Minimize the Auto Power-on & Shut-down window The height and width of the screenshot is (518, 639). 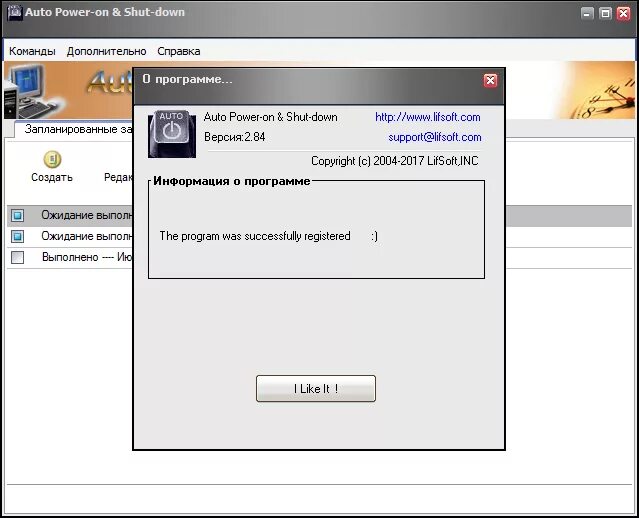pos(587,14)
